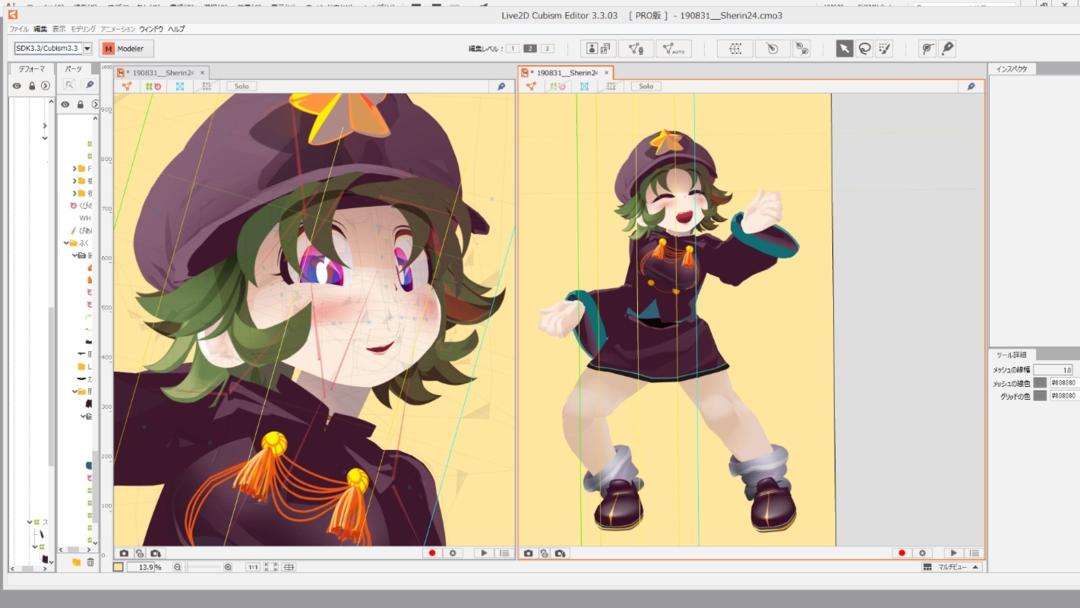
Task: Click the pin icon in the right view toolbar
Action: point(971,86)
